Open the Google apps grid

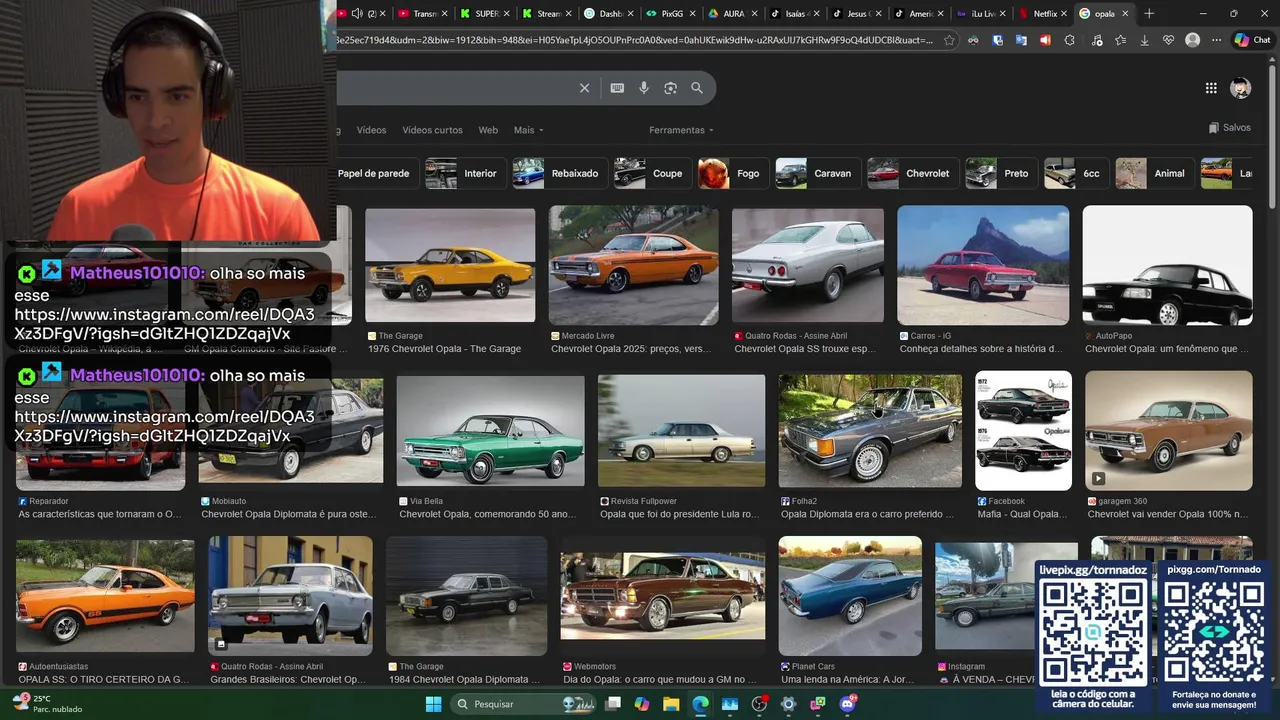click(x=1211, y=88)
